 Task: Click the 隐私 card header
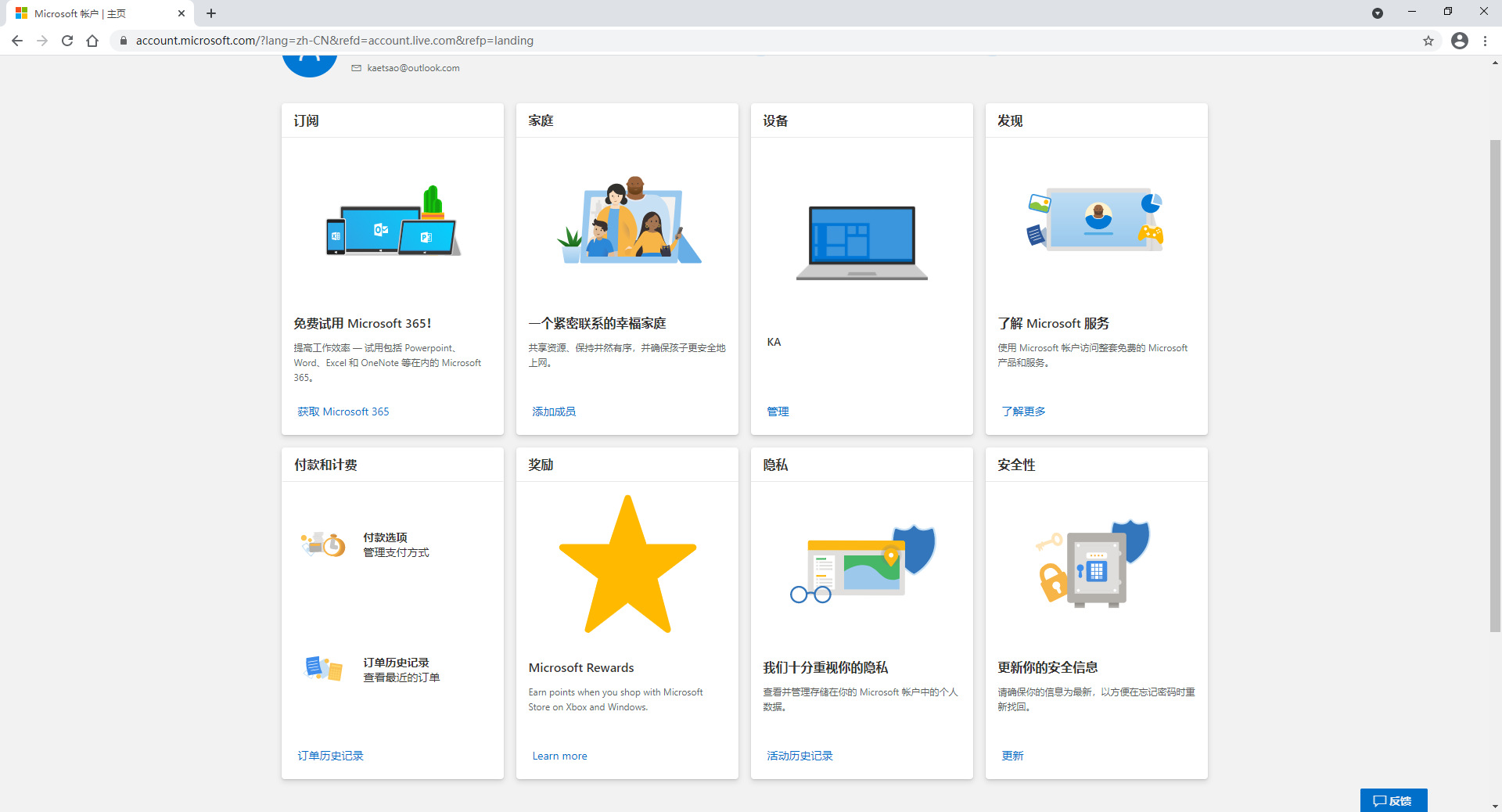(x=862, y=465)
